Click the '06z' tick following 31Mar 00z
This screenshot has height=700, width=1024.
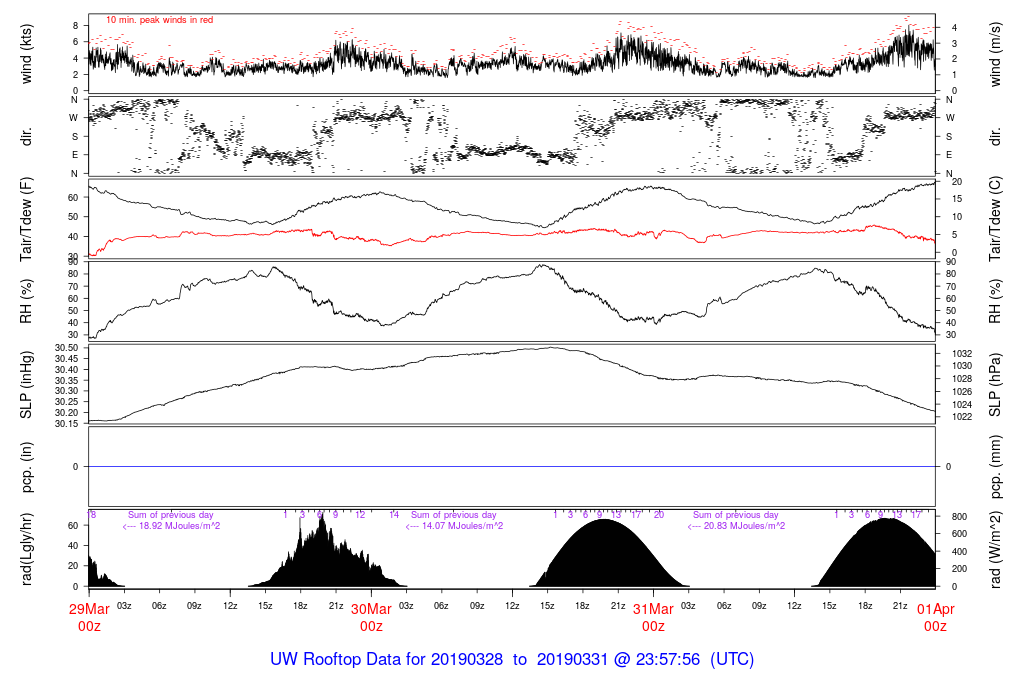click(724, 606)
